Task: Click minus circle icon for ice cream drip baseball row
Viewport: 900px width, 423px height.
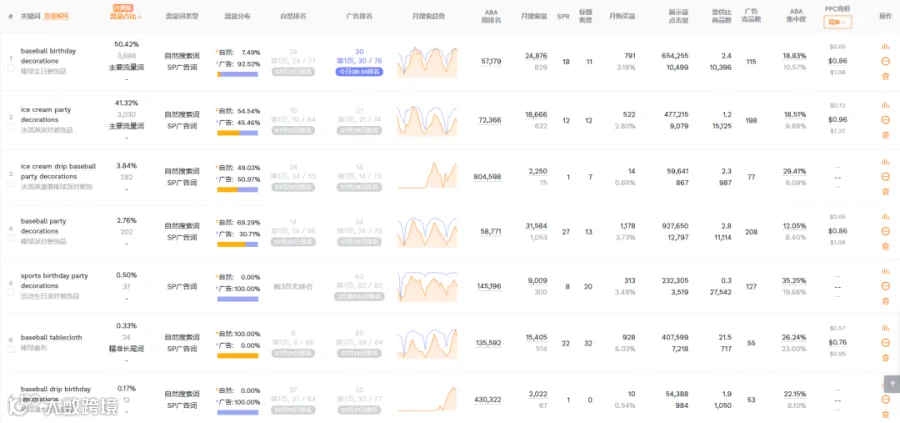Action: tap(885, 176)
